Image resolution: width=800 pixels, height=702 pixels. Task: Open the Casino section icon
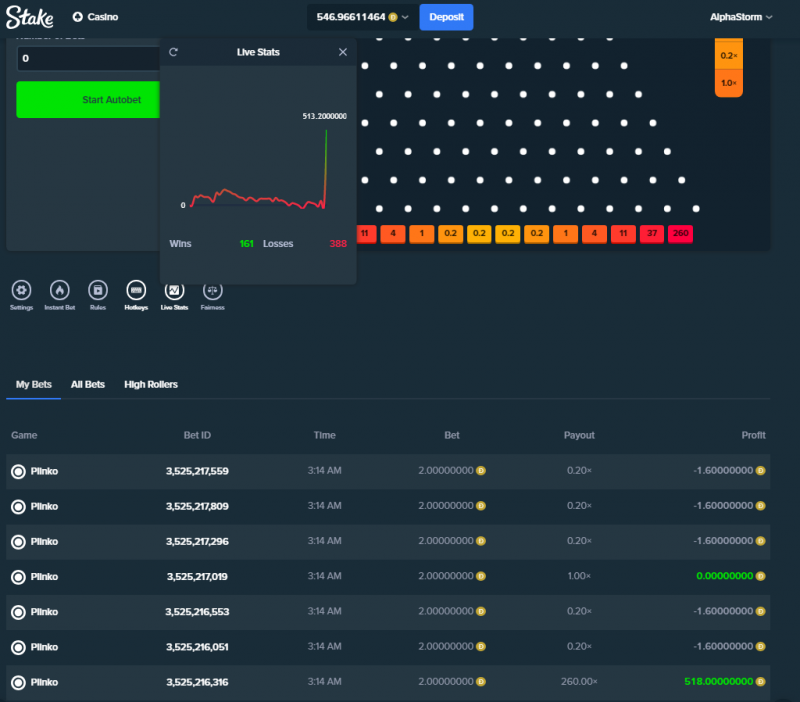coord(78,17)
